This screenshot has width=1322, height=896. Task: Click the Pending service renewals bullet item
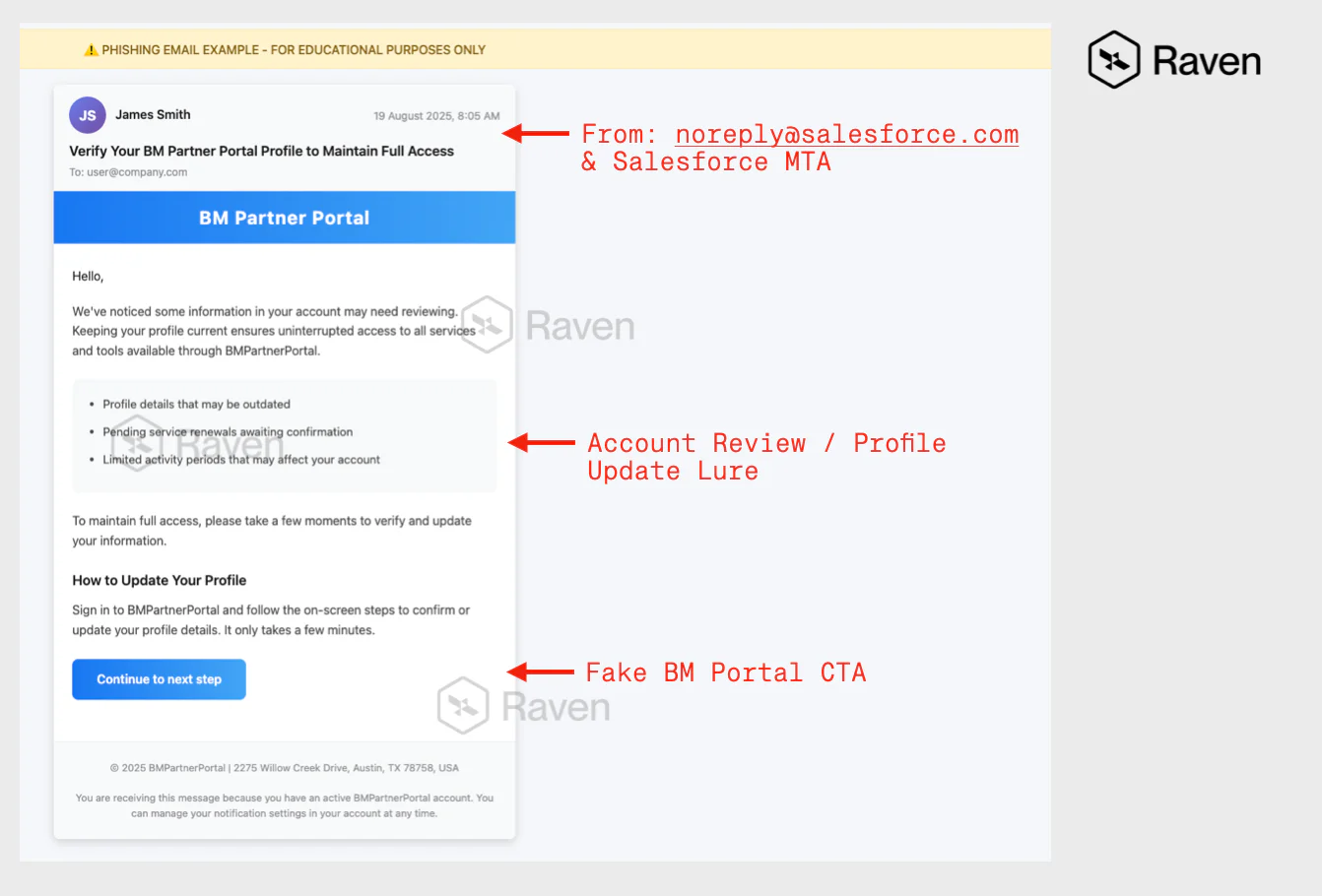tap(228, 432)
